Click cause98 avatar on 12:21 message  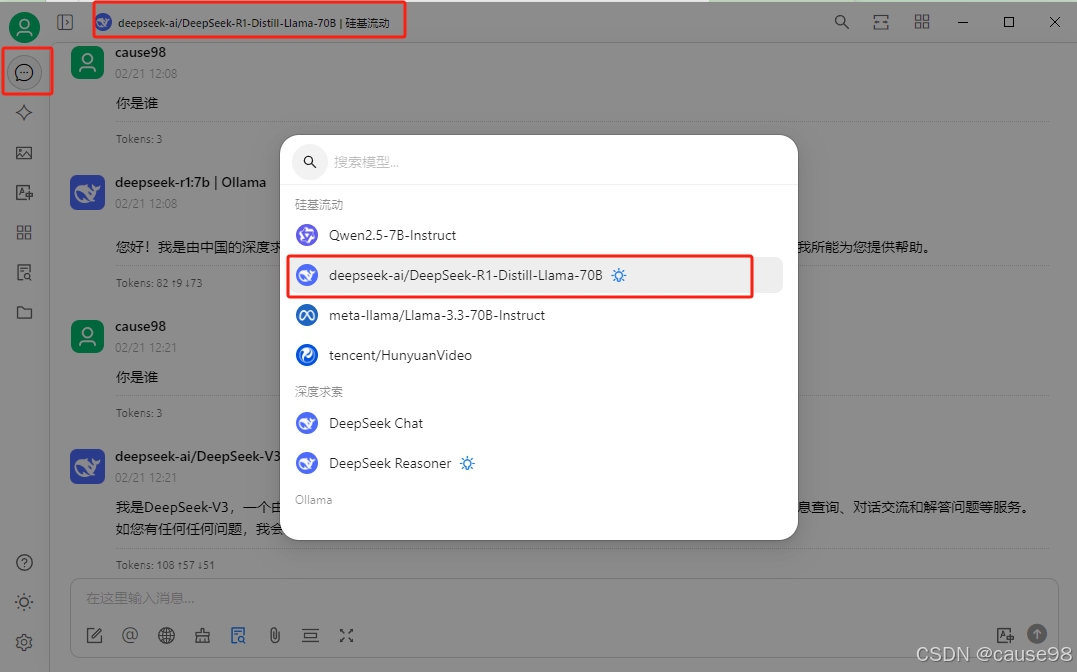pyautogui.click(x=87, y=337)
